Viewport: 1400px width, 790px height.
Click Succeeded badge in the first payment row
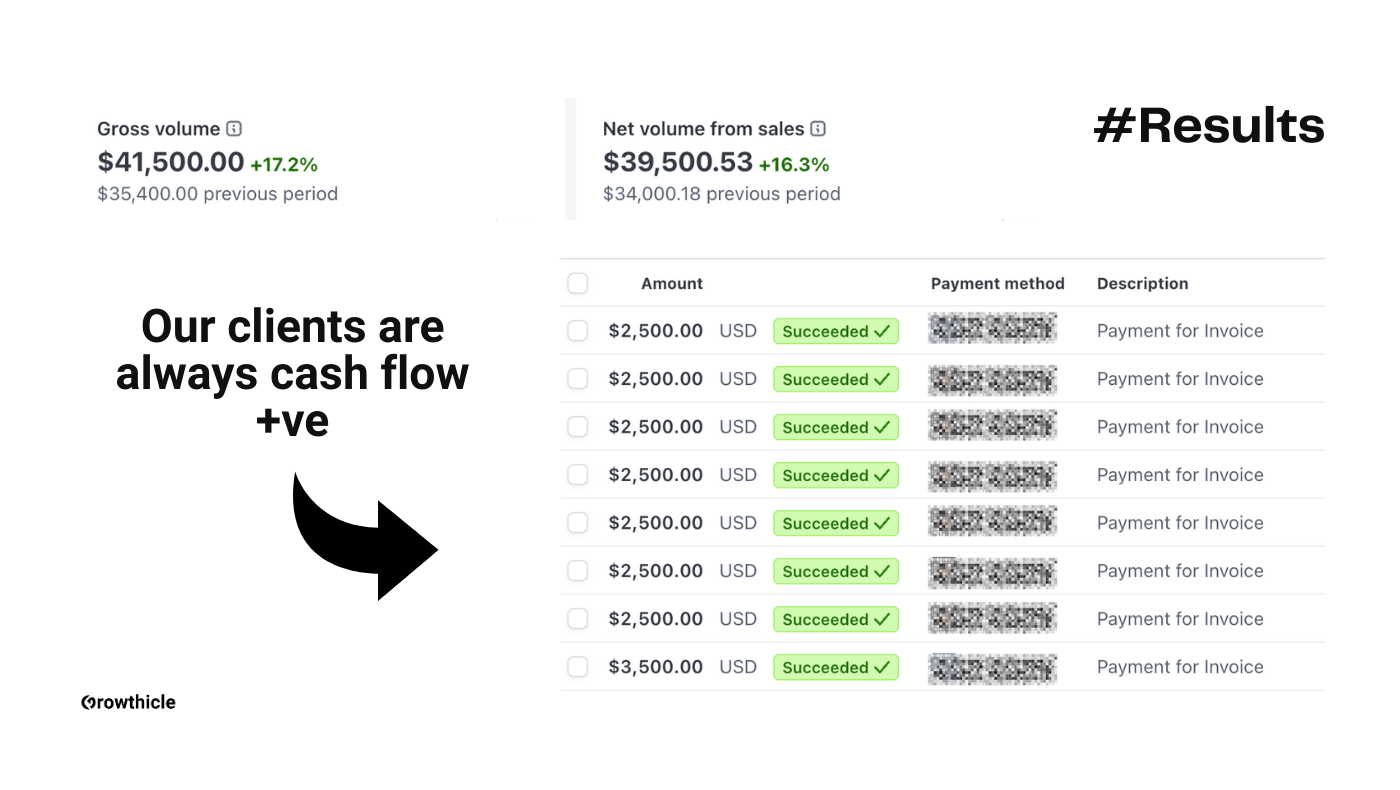[x=836, y=331]
